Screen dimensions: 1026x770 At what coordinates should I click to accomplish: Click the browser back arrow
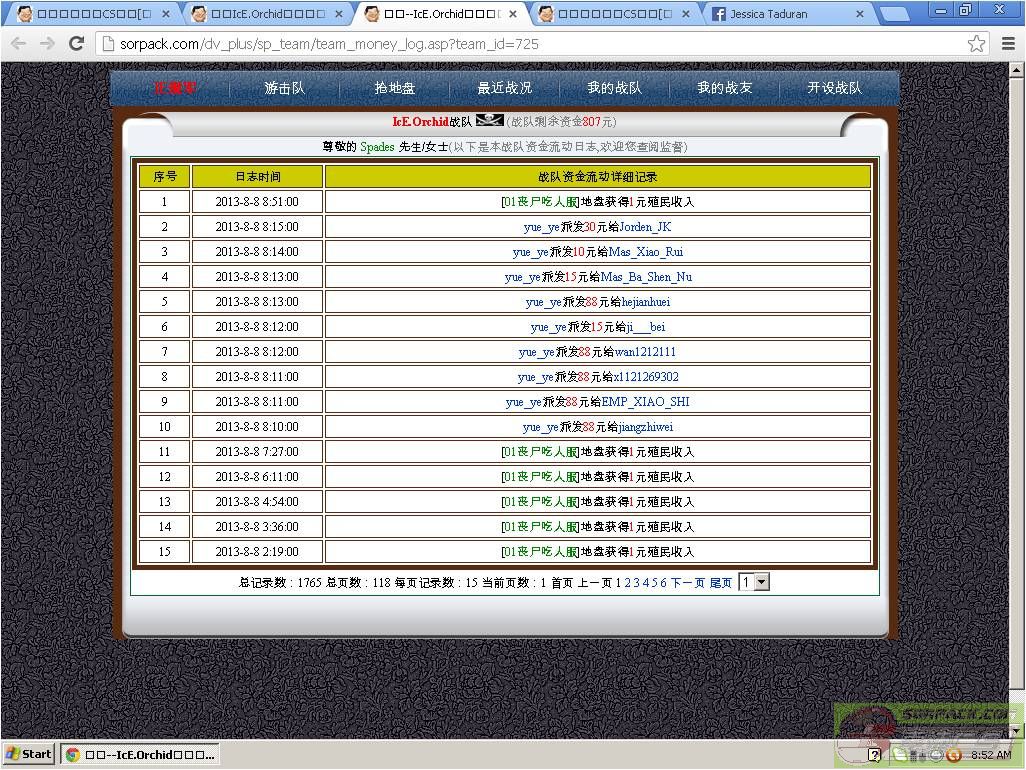pyautogui.click(x=19, y=43)
